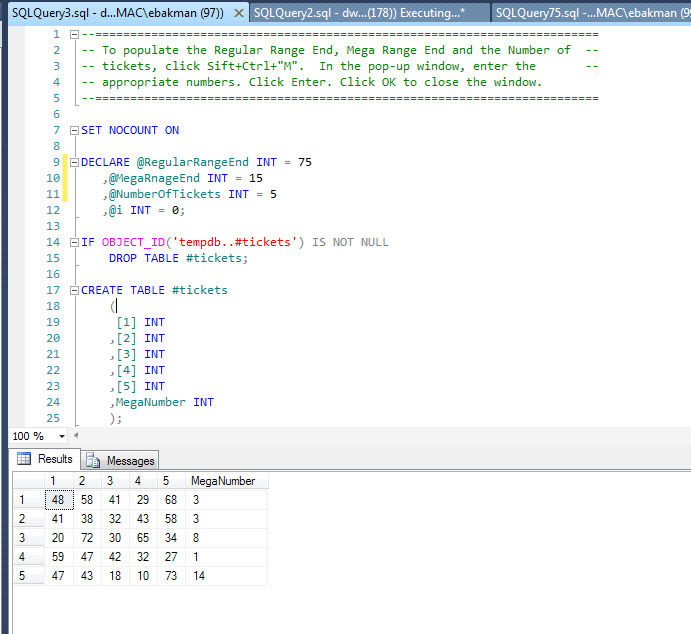Collapse the header comment block on line 1
This screenshot has width=691, height=634.
(74, 34)
